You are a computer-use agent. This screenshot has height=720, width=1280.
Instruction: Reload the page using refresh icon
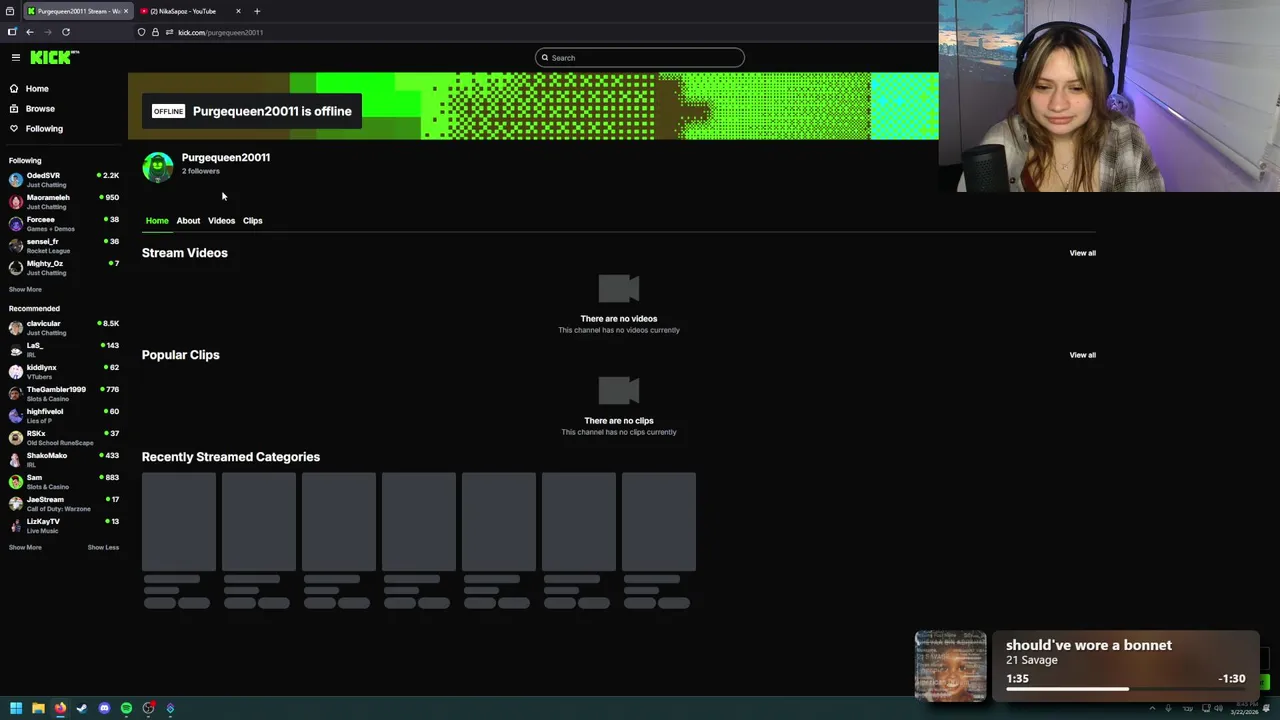click(66, 32)
